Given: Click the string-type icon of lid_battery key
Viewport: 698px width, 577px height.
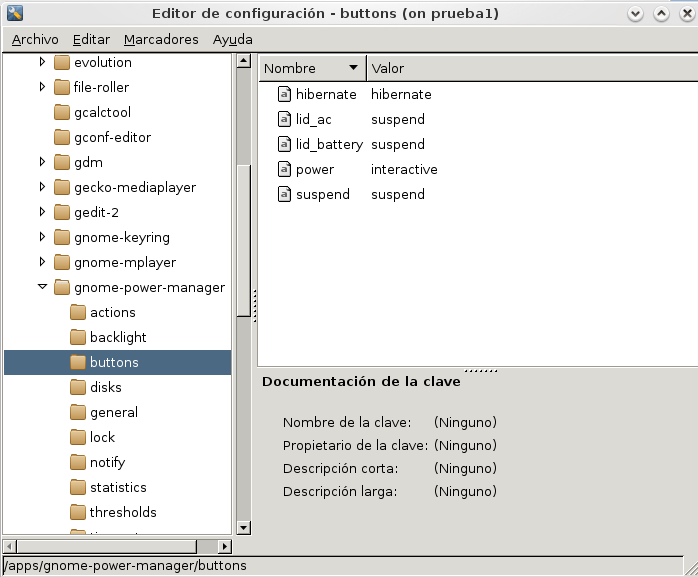Looking at the screenshot, I should 284,144.
